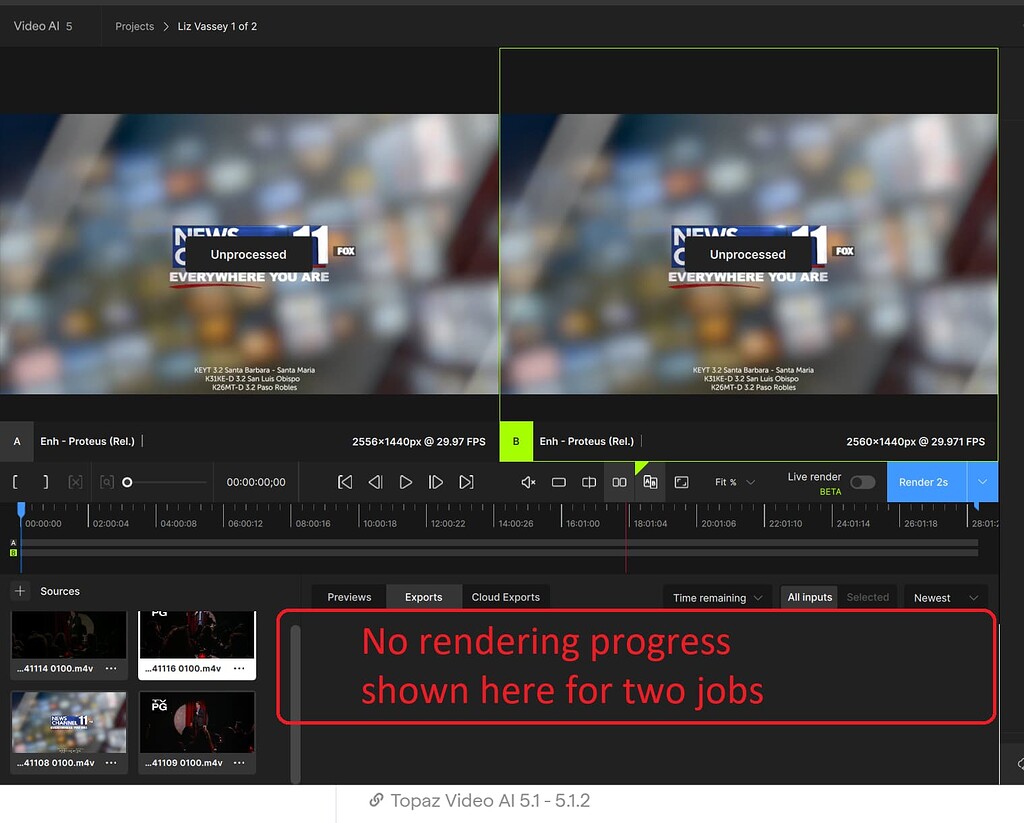This screenshot has height=823, width=1024.
Task: Enable the Live render beta toggle
Action: click(861, 481)
